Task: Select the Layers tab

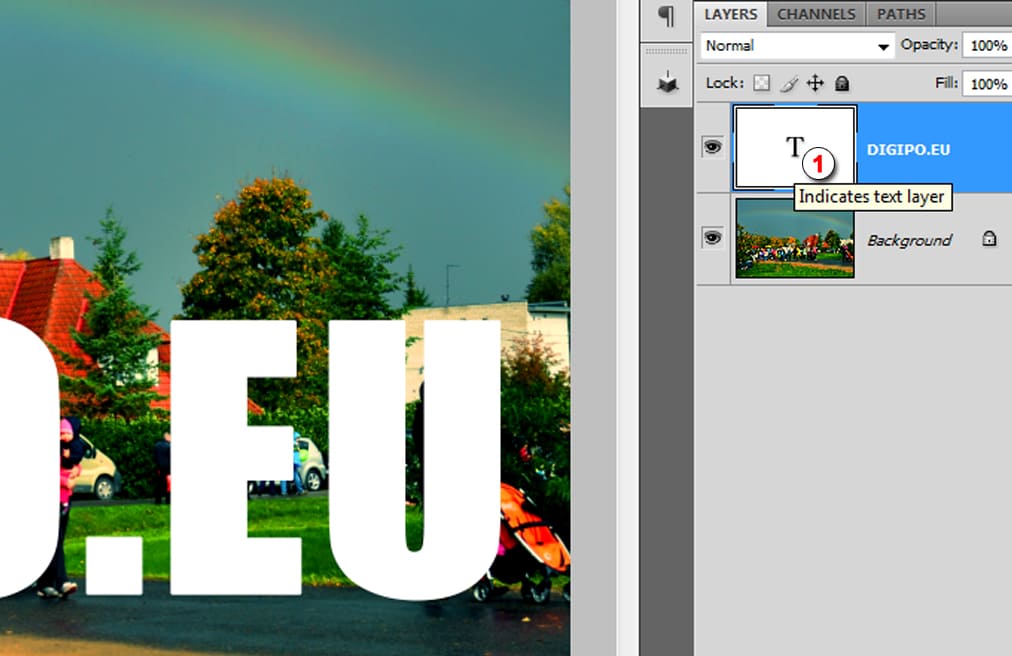Action: coord(731,14)
